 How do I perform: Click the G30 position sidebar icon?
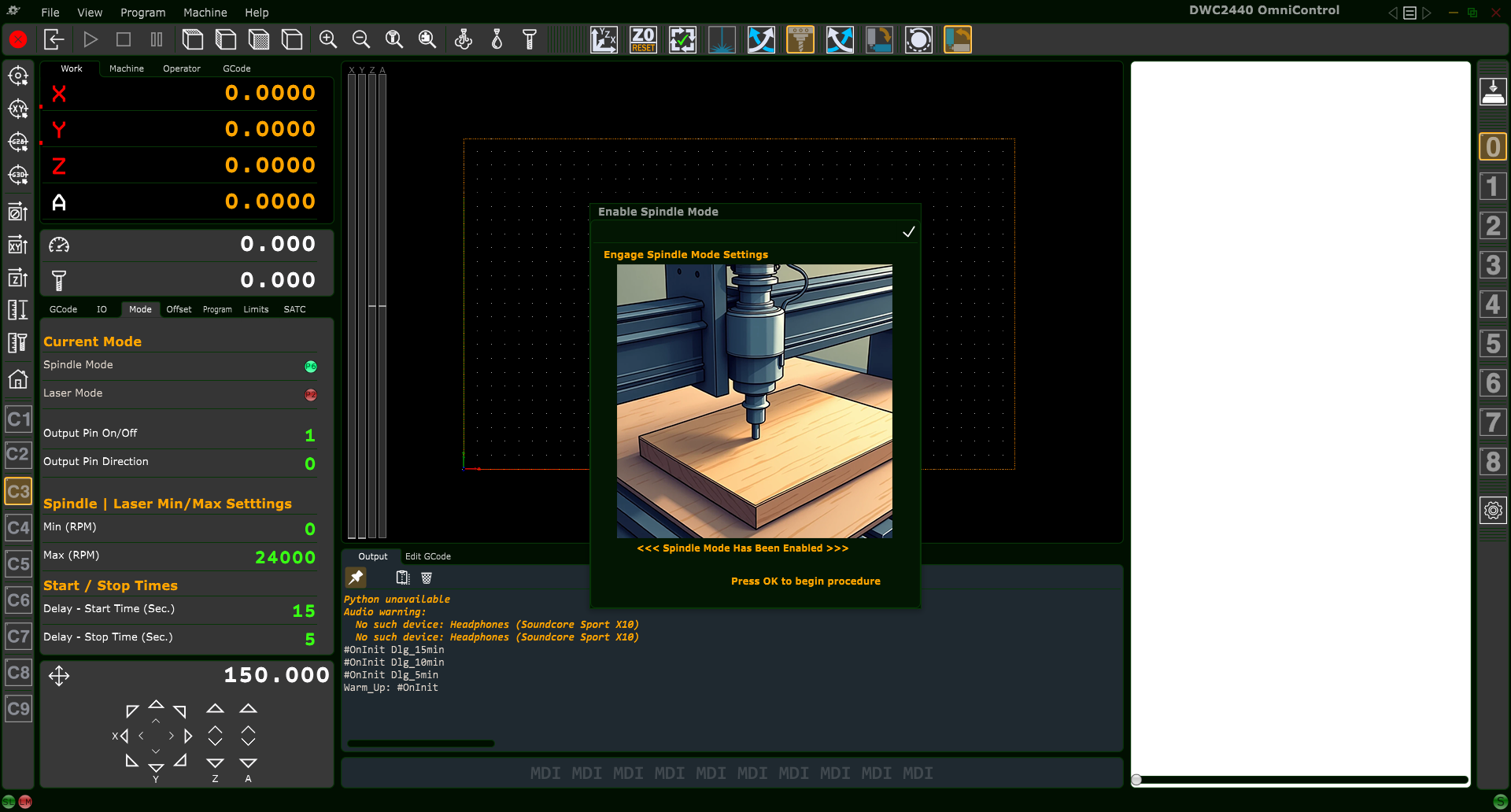18,173
